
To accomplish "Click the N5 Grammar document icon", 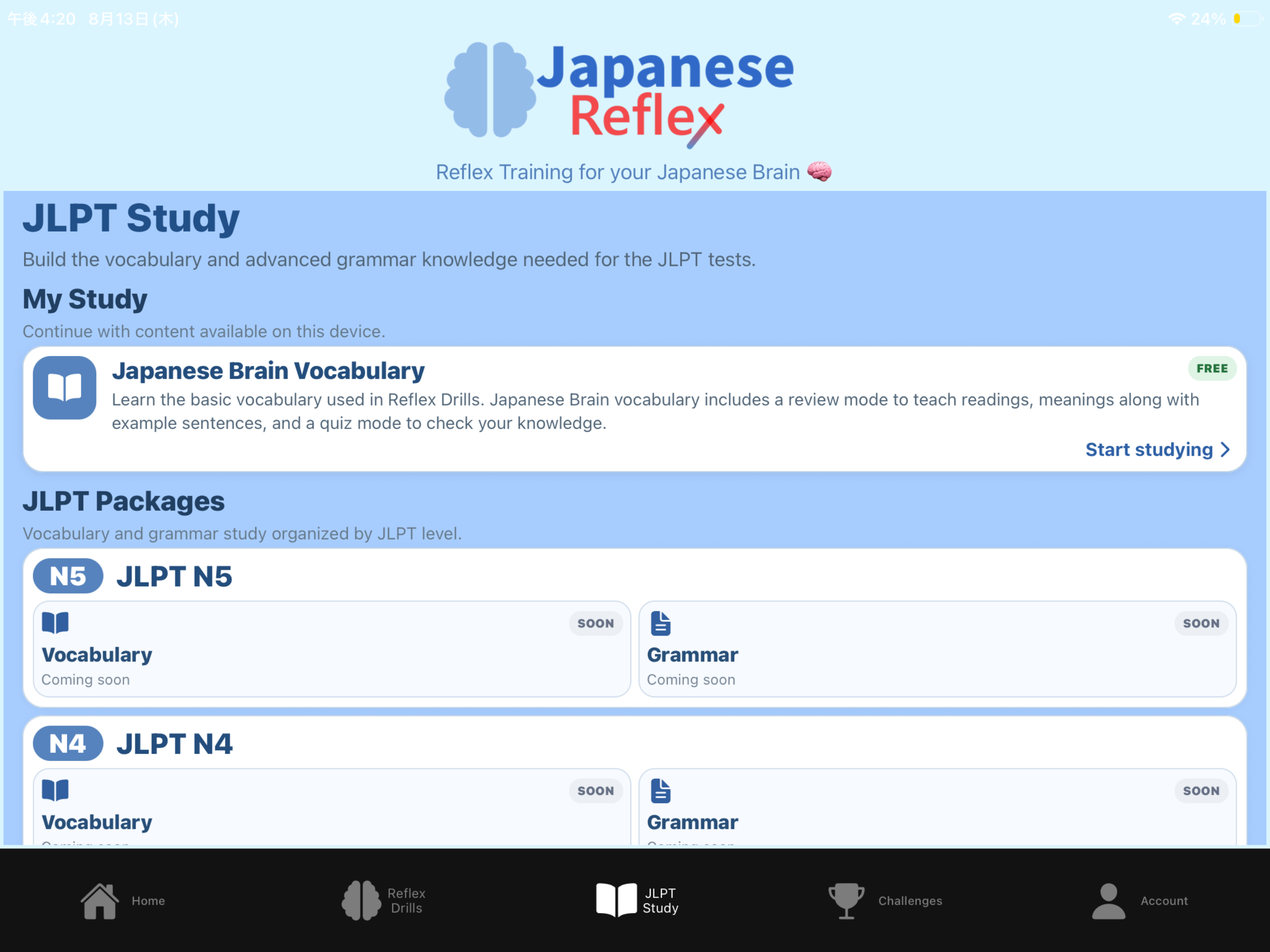I will pyautogui.click(x=660, y=623).
